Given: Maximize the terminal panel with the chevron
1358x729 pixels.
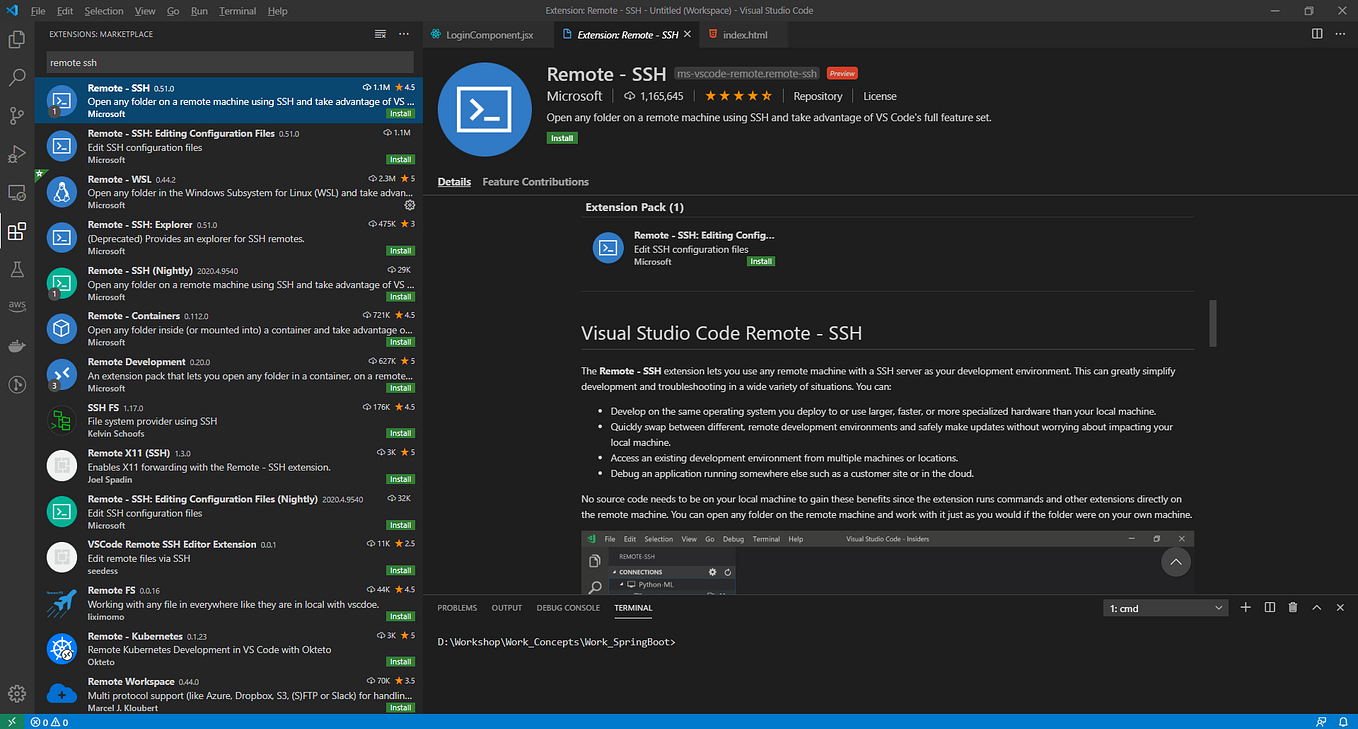Looking at the screenshot, I should (x=1317, y=607).
